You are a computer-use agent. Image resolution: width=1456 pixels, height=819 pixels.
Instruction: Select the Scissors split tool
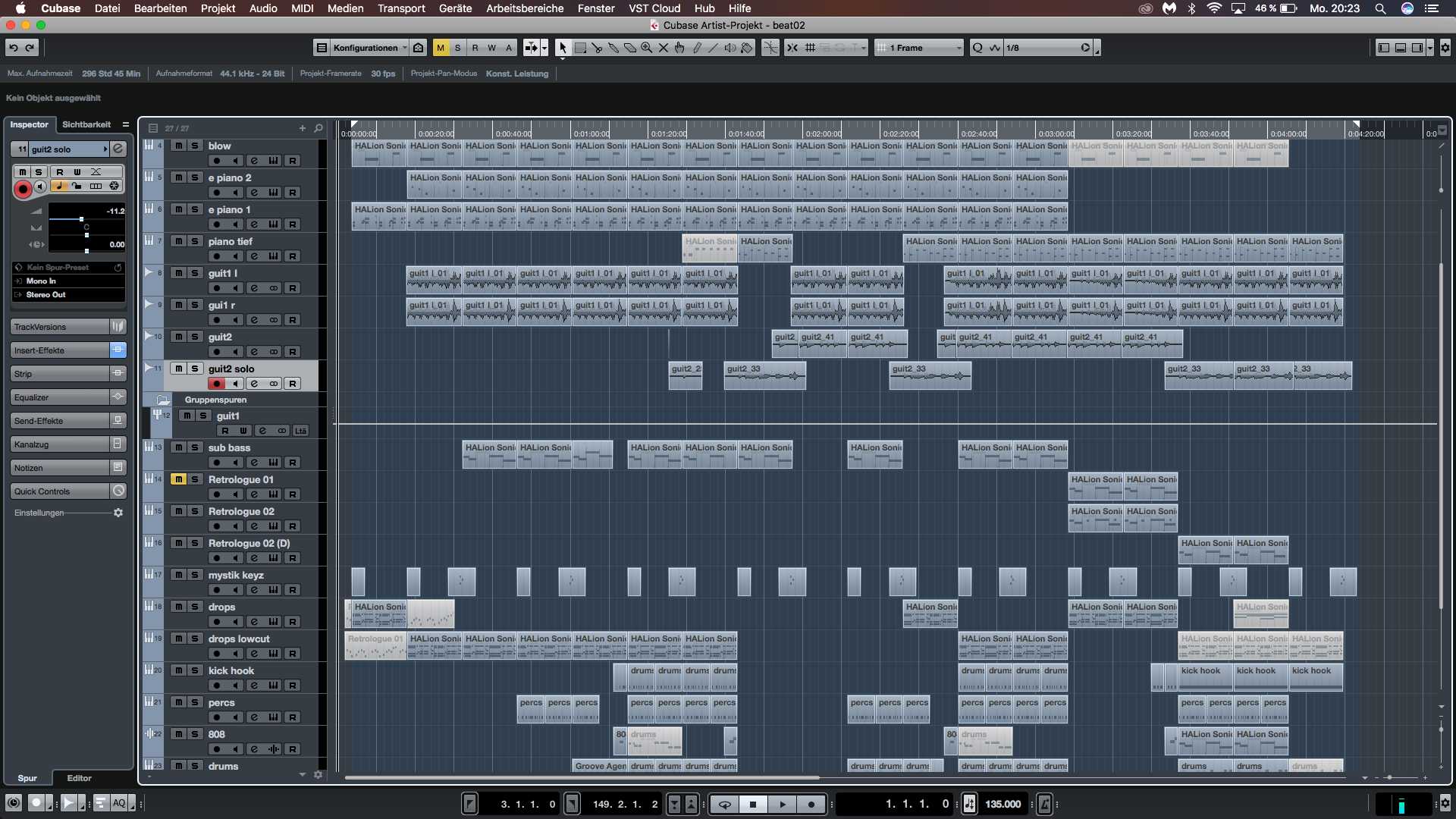coord(597,48)
